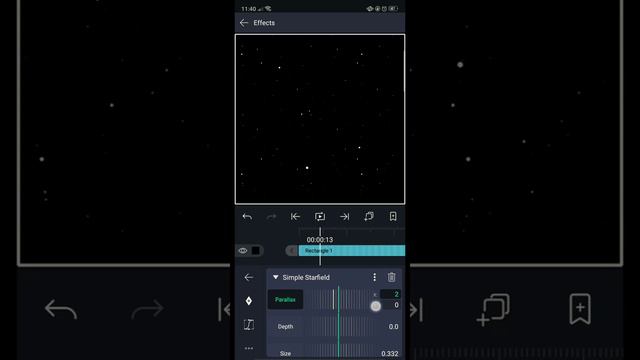The image size is (640, 360).
Task: Select the Size parameter label
Action: tap(285, 353)
